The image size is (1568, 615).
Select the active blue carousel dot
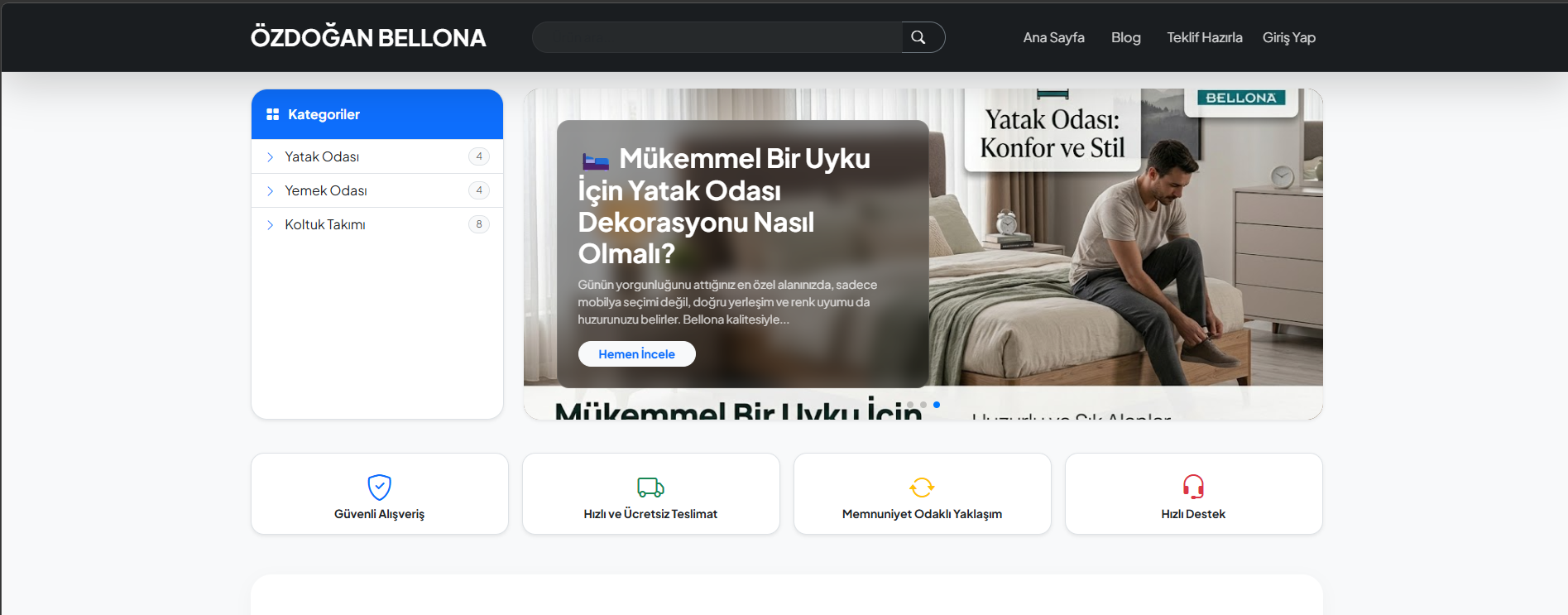pyautogui.click(x=937, y=405)
